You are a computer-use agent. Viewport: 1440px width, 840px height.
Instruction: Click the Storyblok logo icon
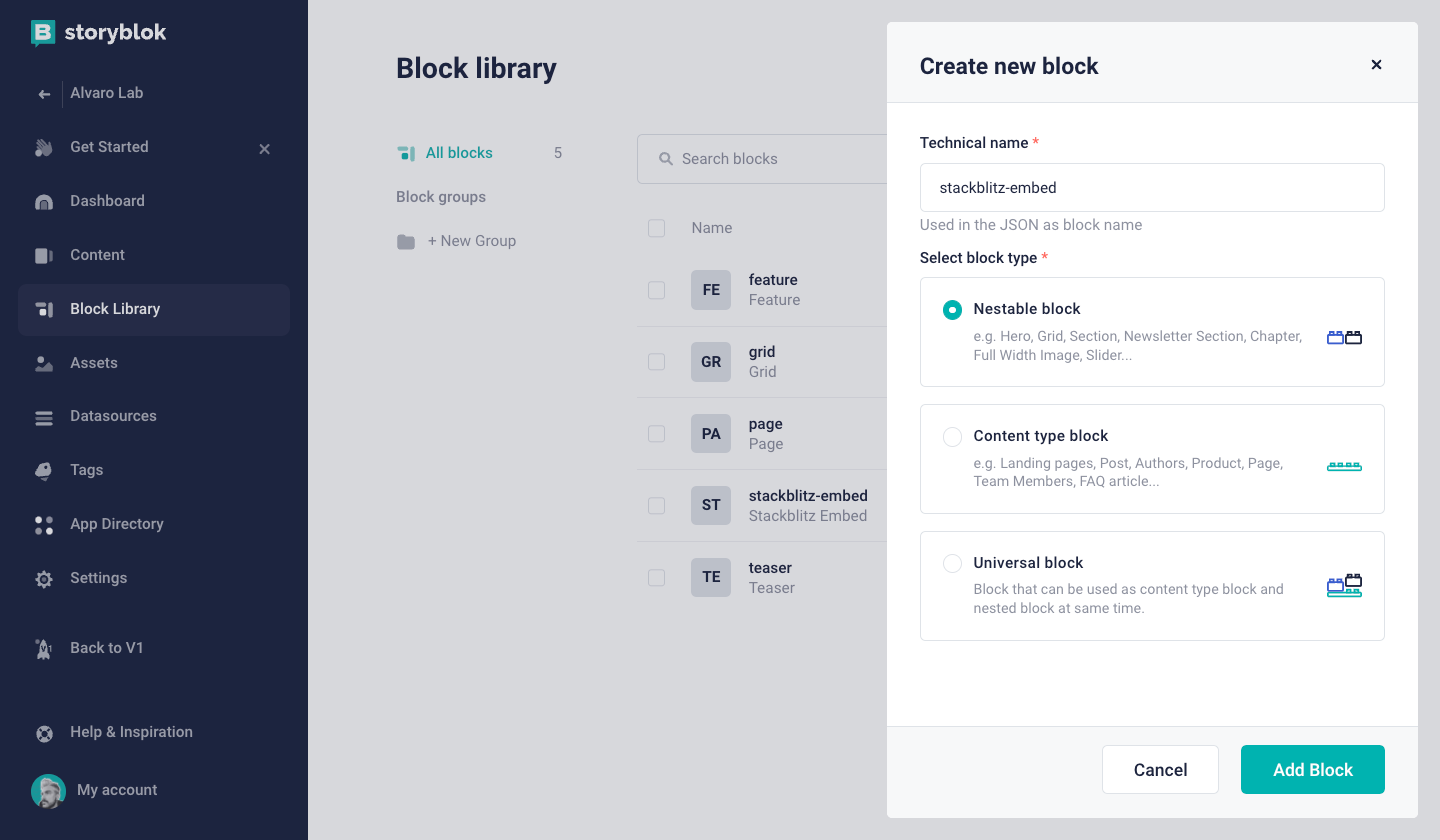(x=43, y=33)
